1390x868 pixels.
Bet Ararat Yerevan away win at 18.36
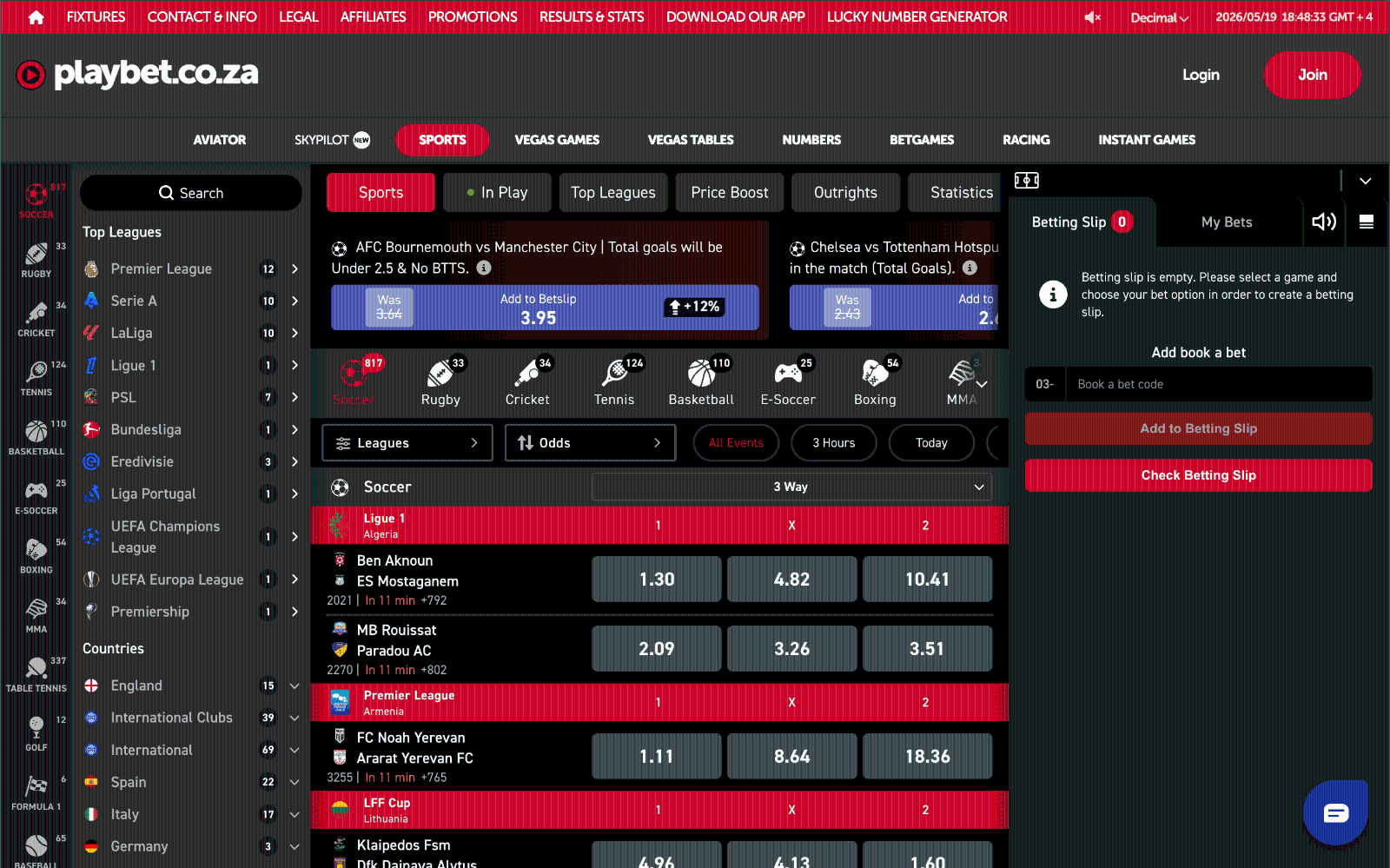point(928,757)
